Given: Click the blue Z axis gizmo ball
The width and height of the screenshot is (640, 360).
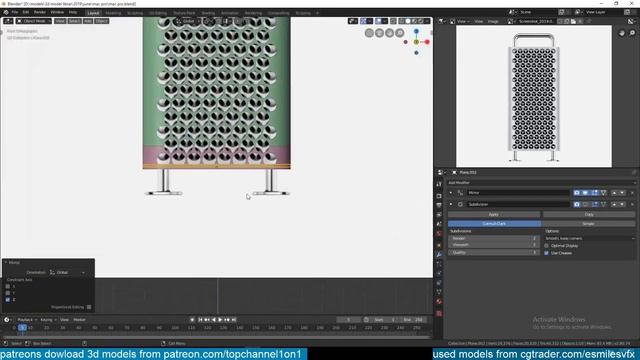Looking at the screenshot, I should click(x=416, y=31).
